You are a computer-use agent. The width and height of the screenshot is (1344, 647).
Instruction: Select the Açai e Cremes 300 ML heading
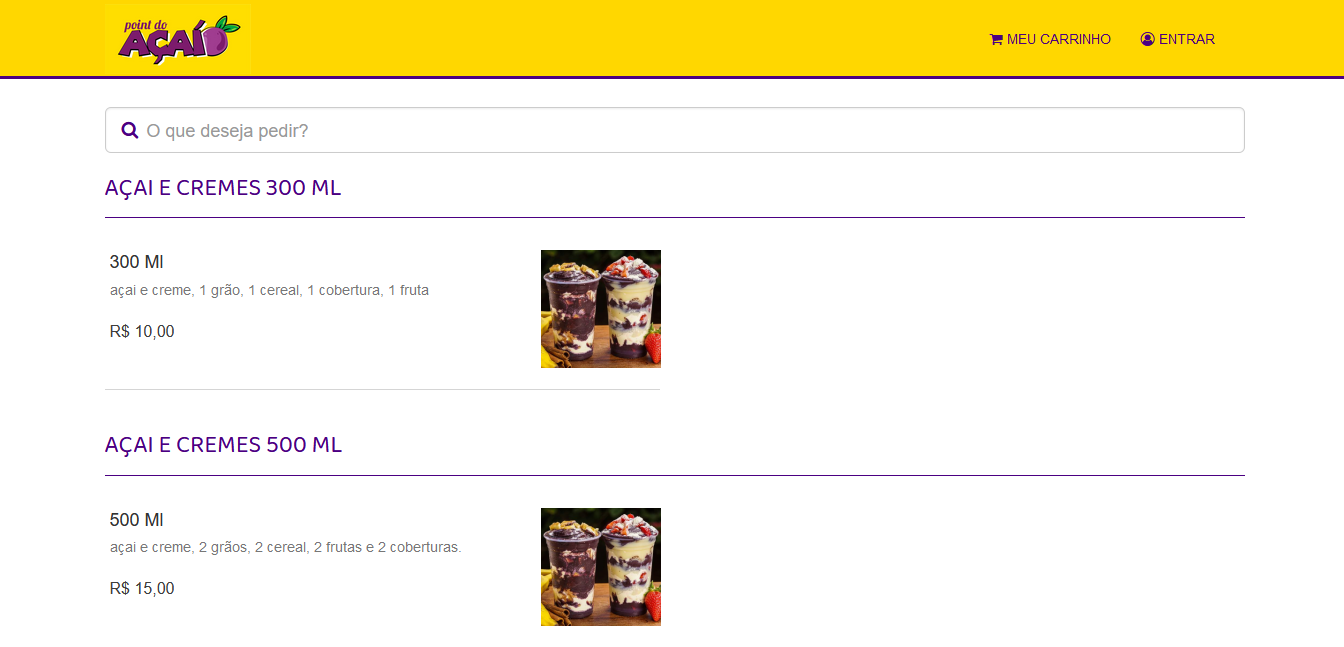223,188
